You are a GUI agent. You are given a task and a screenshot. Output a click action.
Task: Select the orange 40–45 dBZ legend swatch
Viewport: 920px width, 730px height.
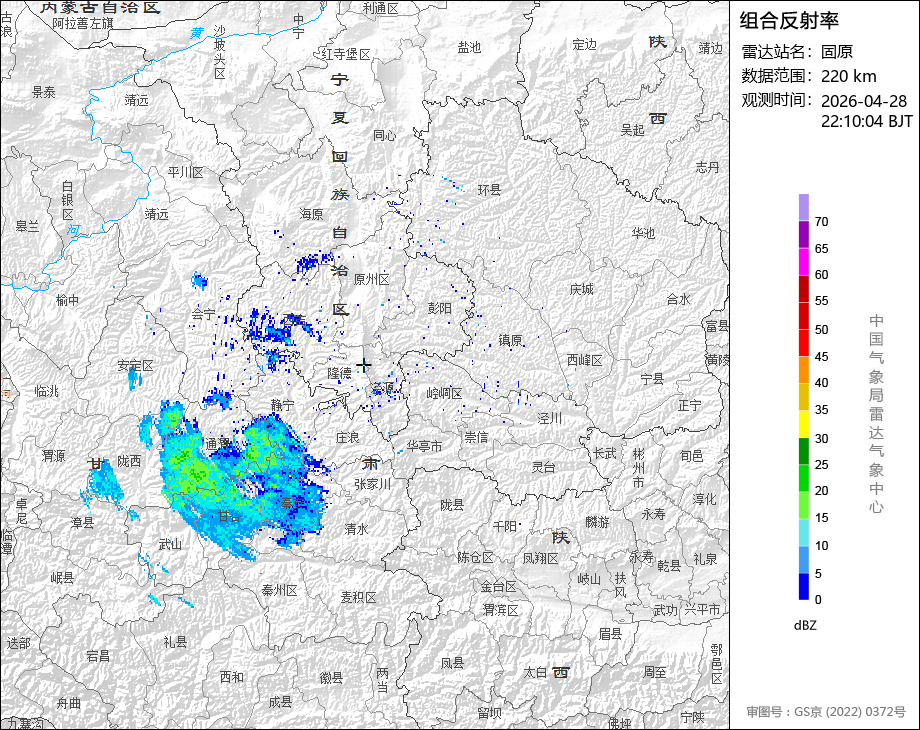(804, 370)
